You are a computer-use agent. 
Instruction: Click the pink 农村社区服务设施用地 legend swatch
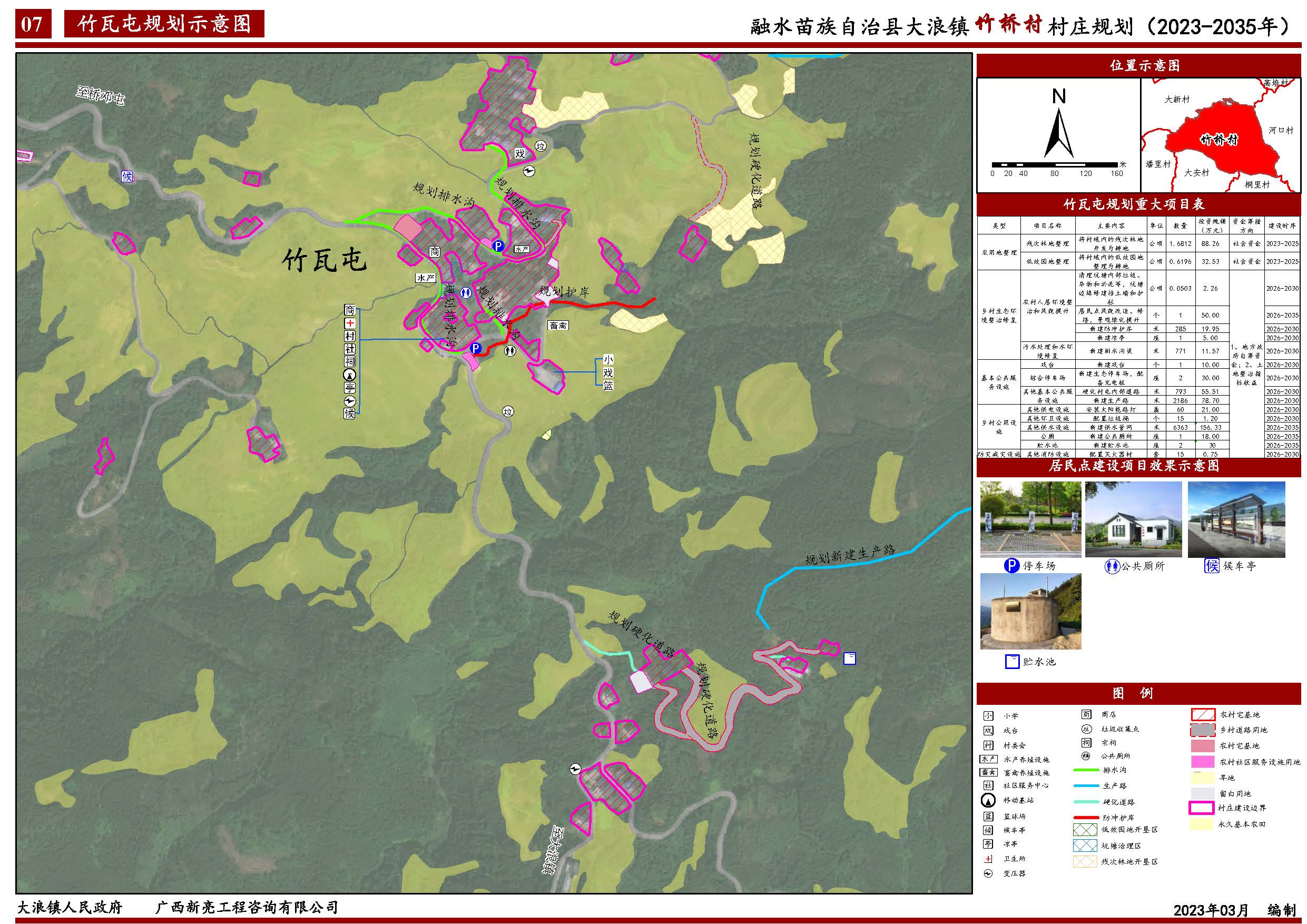(1202, 762)
